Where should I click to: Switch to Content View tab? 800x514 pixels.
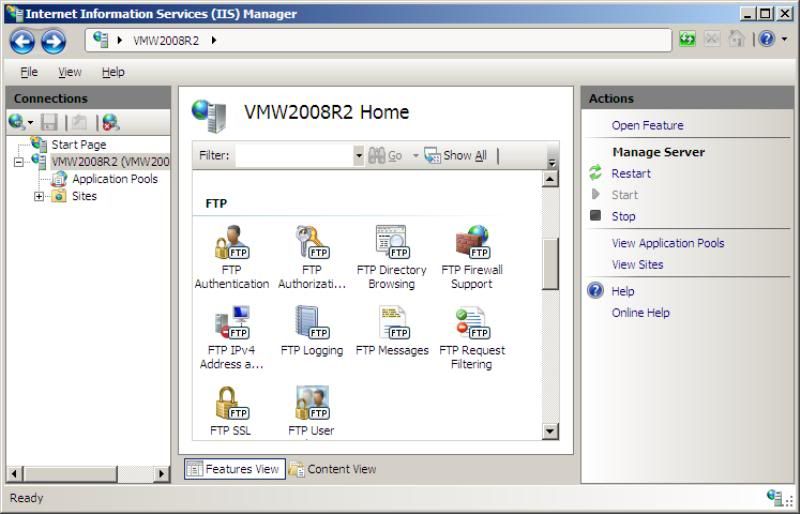tap(333, 469)
